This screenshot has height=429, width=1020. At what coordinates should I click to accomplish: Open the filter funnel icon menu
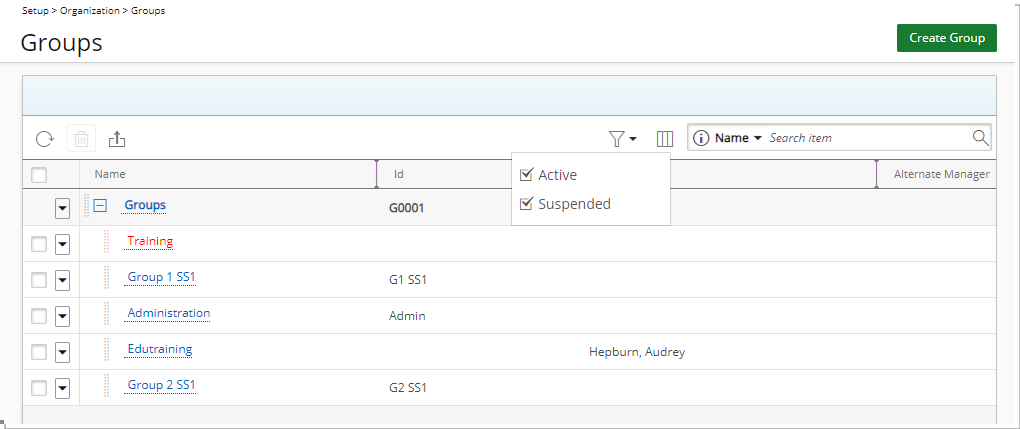click(621, 139)
